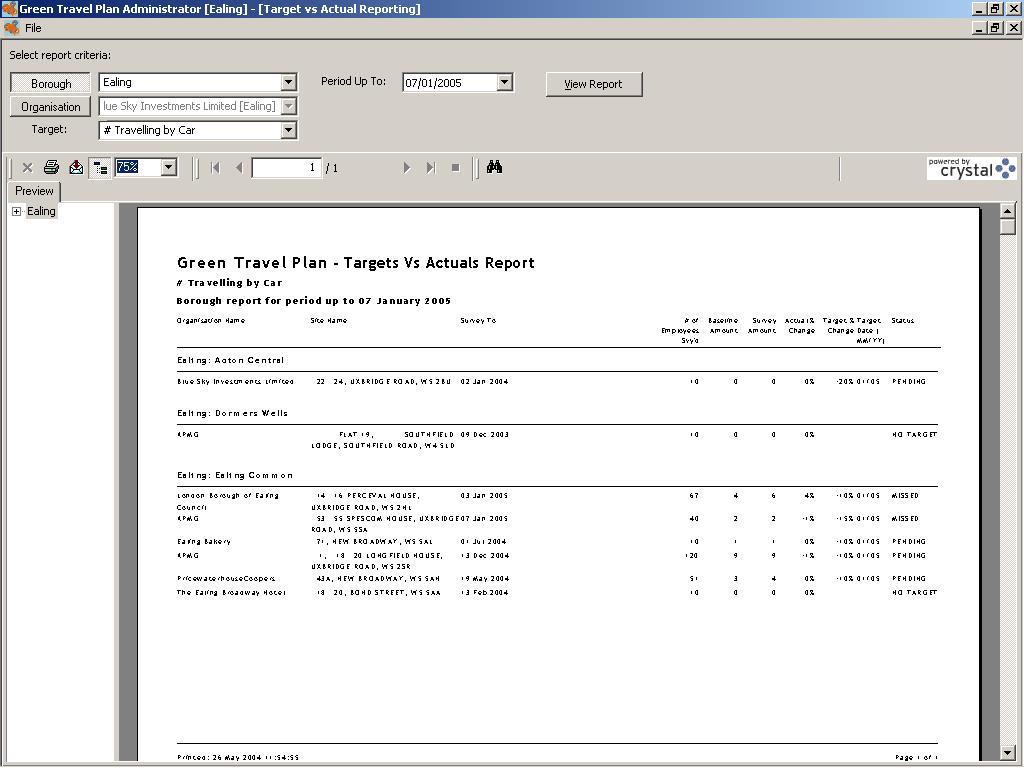This screenshot has width=1024, height=768.
Task: Open the Borough dropdown showing Ealing
Action: click(288, 82)
